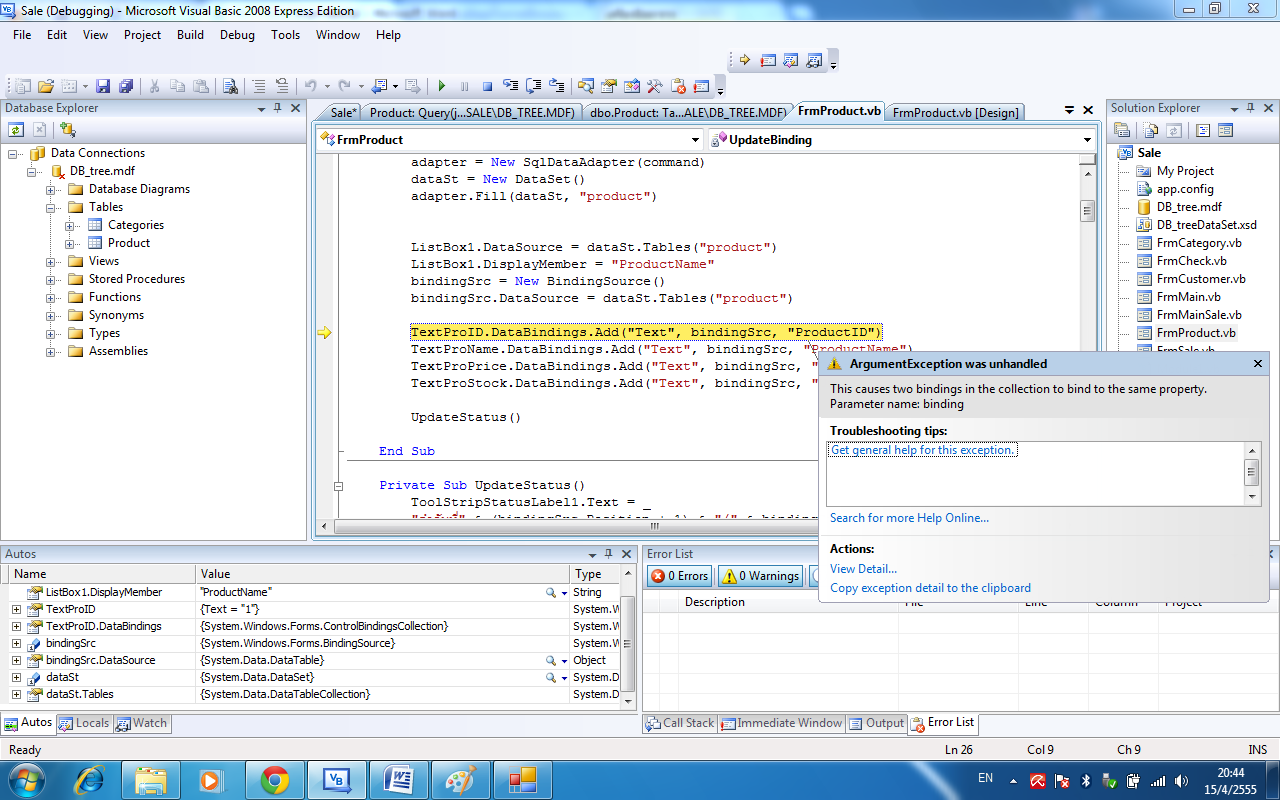Click the Save All toolbar icon

[126, 86]
